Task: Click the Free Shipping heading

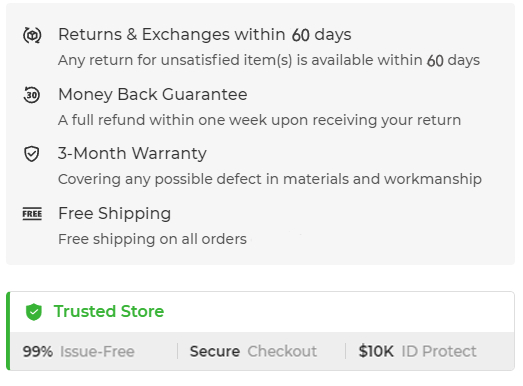Action: [x=114, y=213]
